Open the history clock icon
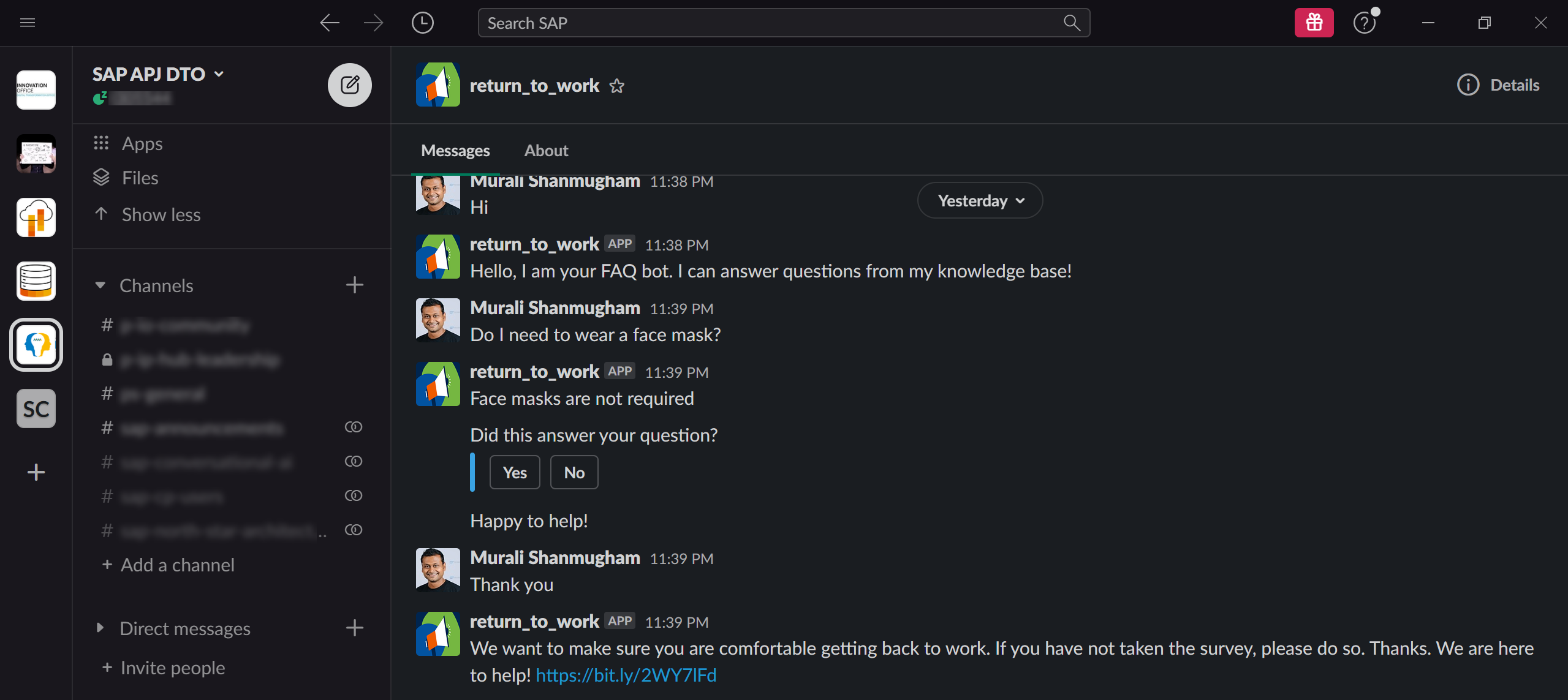The height and width of the screenshot is (700, 1568). point(422,23)
